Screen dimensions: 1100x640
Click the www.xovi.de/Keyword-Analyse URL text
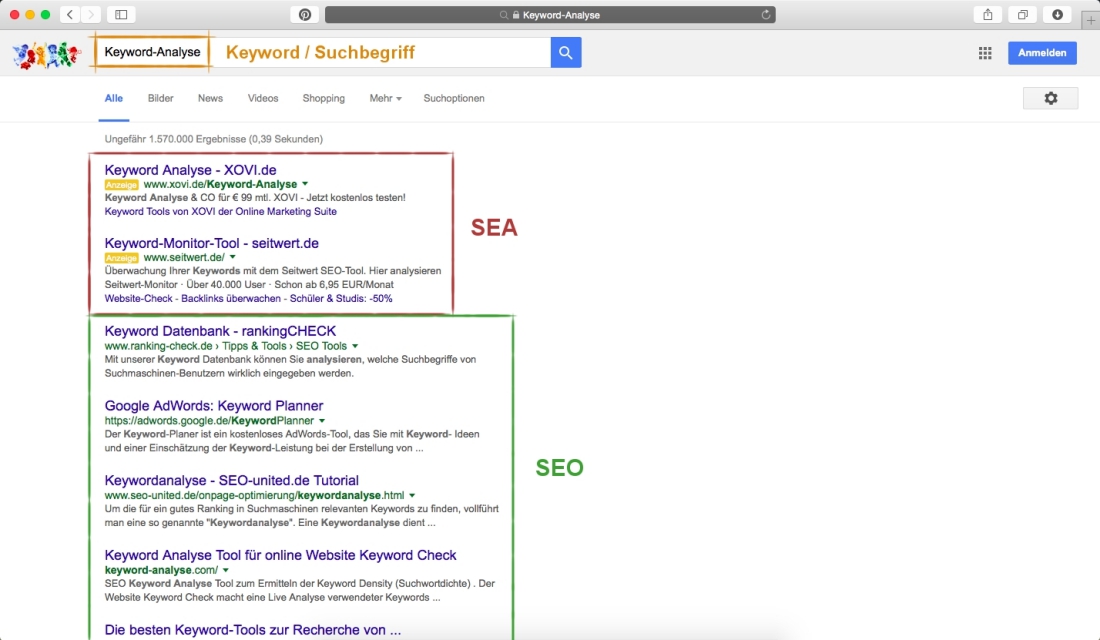coord(220,184)
